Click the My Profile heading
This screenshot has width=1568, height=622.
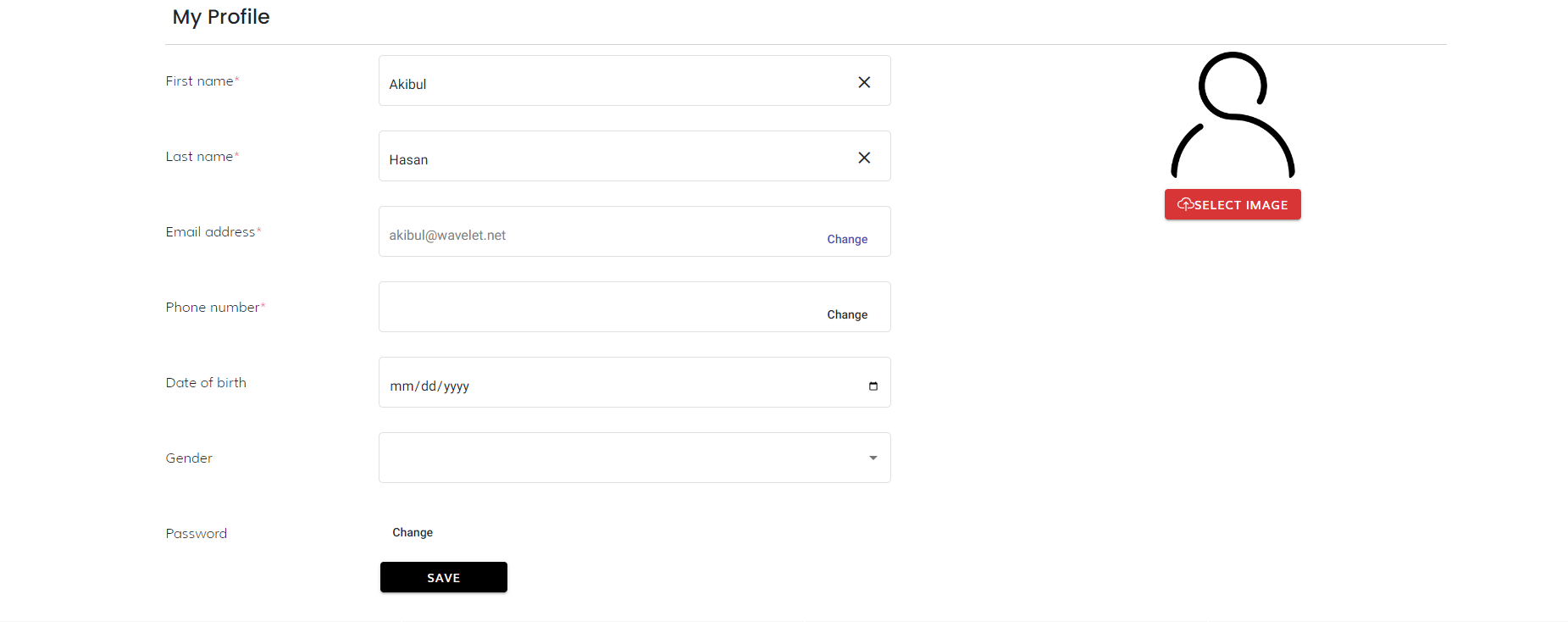[221, 17]
